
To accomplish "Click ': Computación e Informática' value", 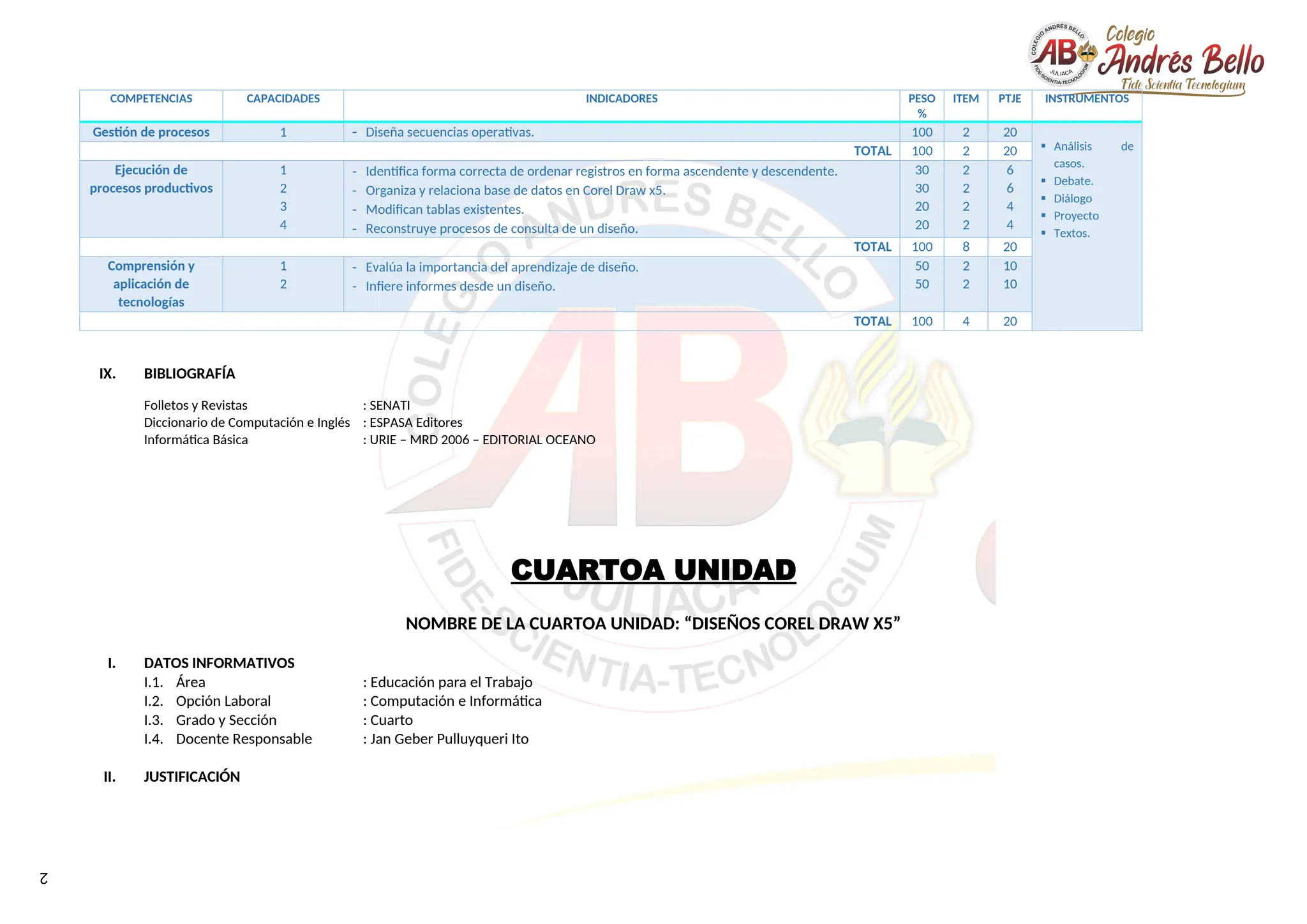I will pyautogui.click(x=452, y=701).
